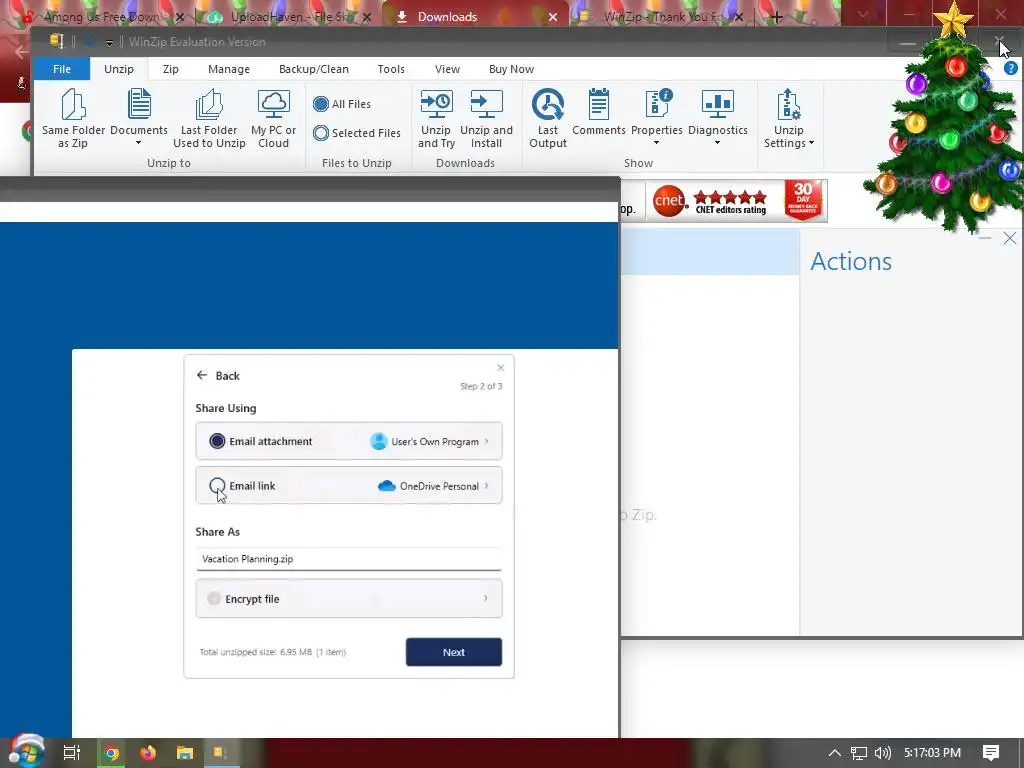Close the share dialog with X
The width and height of the screenshot is (1024, 768).
[500, 368]
